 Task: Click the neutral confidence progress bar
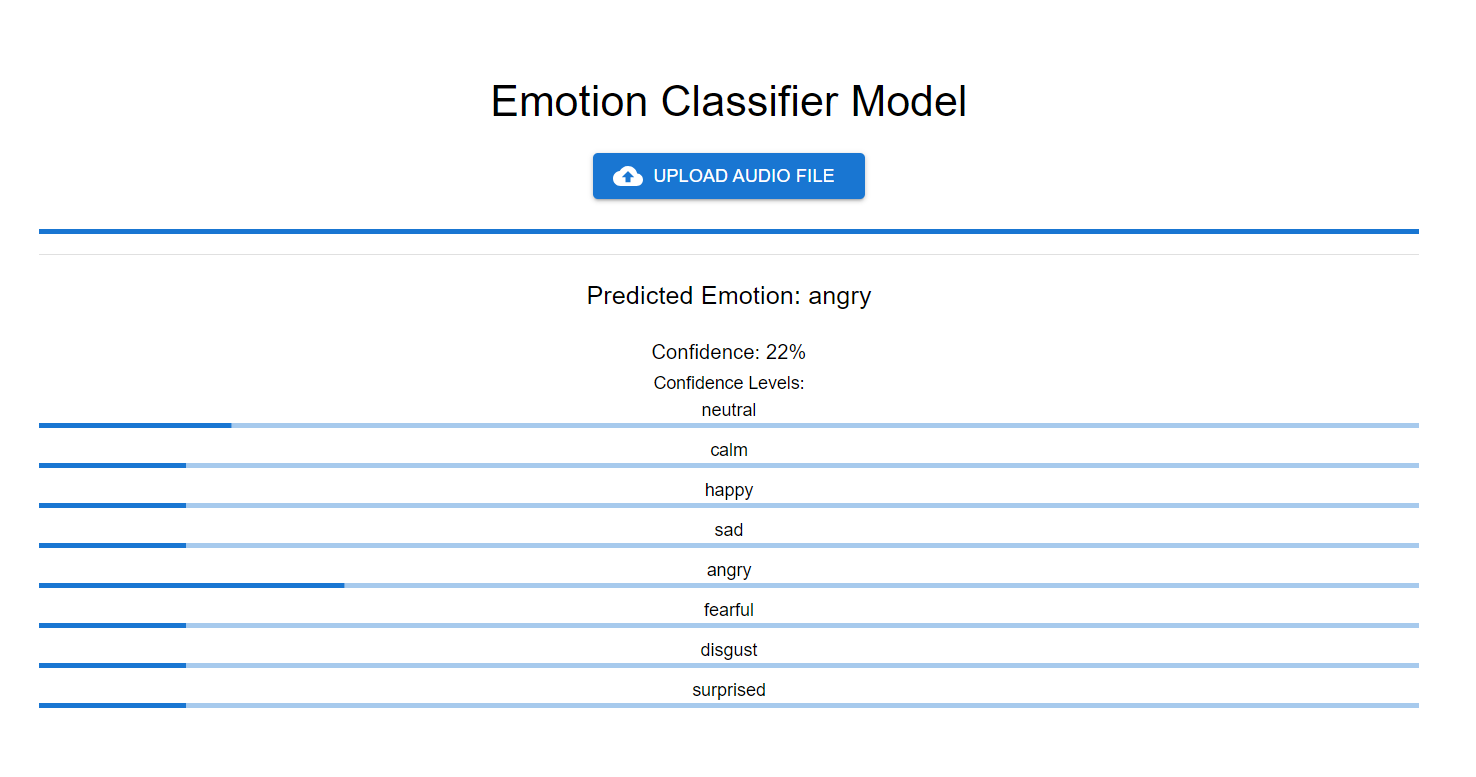pos(729,426)
